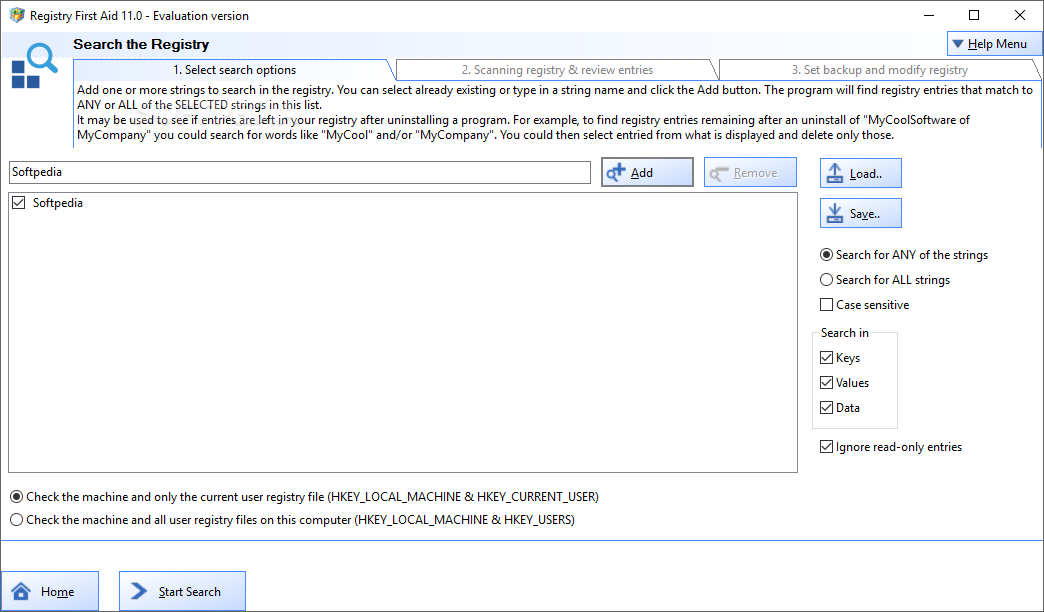Click the house icon on Home button
This screenshot has height=612, width=1044.
coord(21,591)
